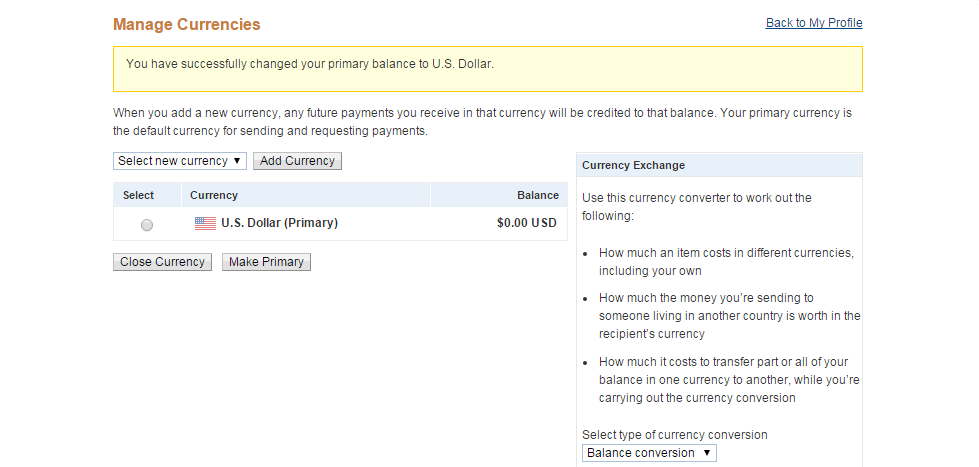Select the U.S. Dollar radio button
This screenshot has height=467, width=979.
point(147,225)
